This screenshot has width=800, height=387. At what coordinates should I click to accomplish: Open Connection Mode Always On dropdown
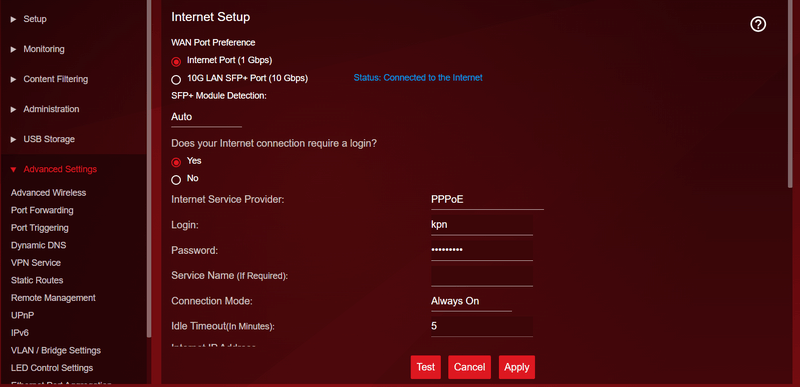click(471, 301)
